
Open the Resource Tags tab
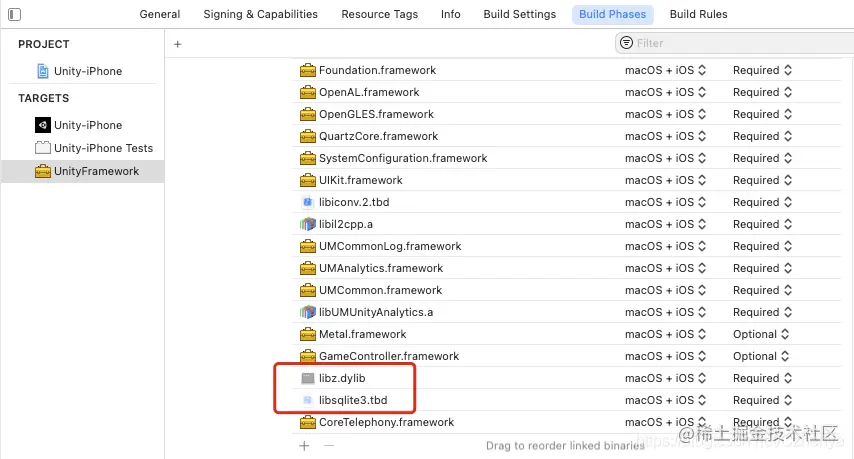pos(380,14)
